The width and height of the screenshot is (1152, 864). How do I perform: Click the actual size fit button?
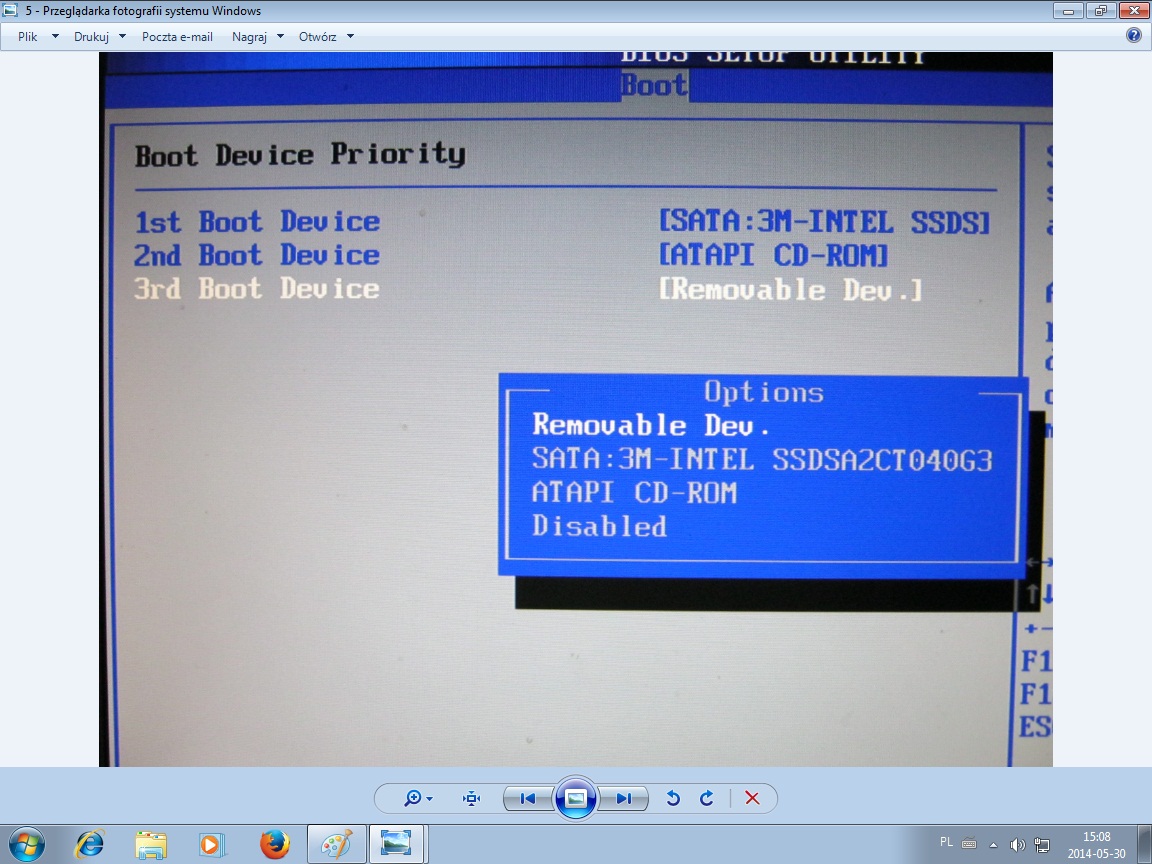click(472, 798)
